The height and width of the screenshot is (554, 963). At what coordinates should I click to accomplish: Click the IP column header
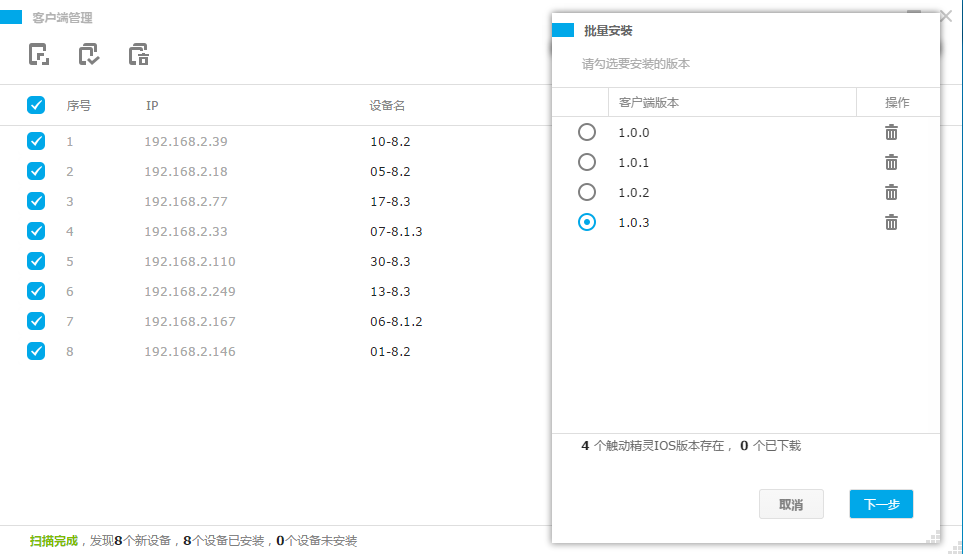point(152,106)
